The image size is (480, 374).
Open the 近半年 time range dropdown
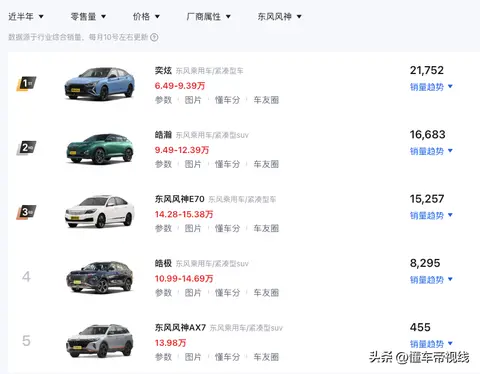point(26,16)
